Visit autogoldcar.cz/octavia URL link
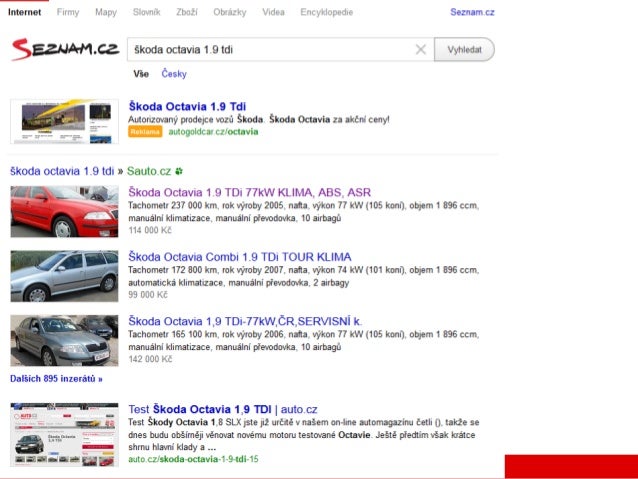The image size is (638, 479). pyautogui.click(x=213, y=132)
